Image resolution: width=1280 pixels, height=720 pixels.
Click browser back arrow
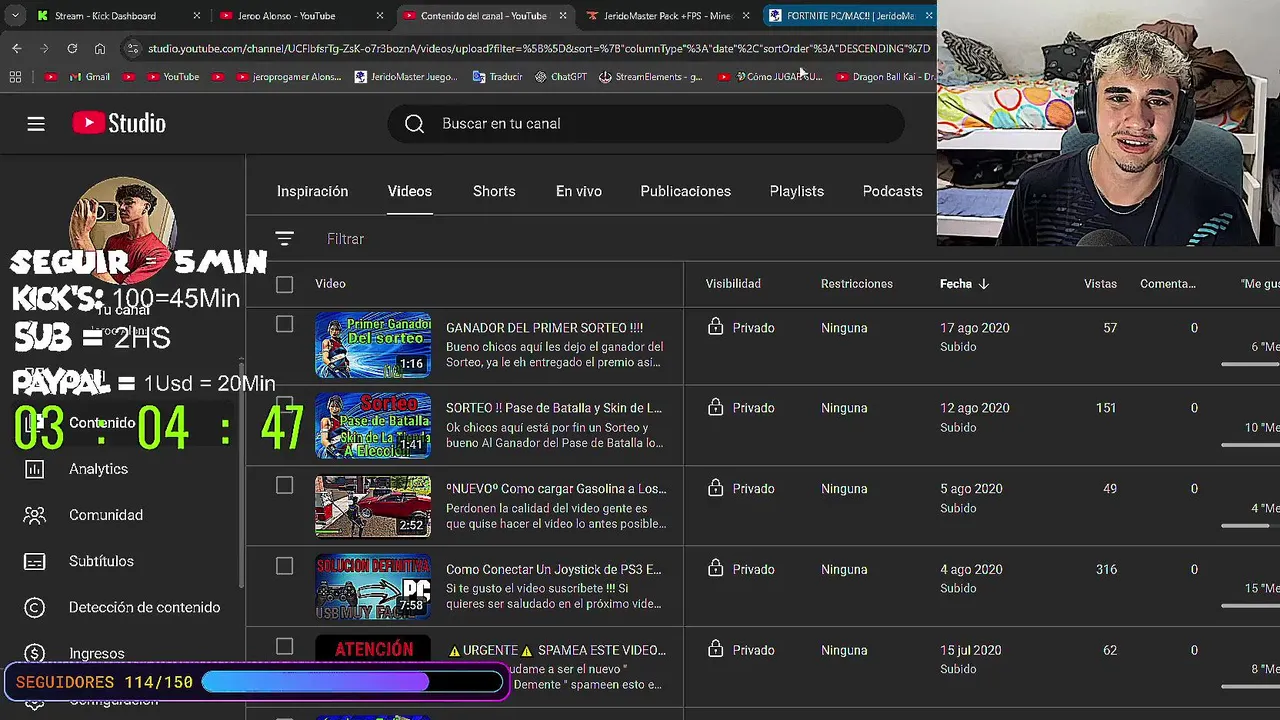coord(17,48)
